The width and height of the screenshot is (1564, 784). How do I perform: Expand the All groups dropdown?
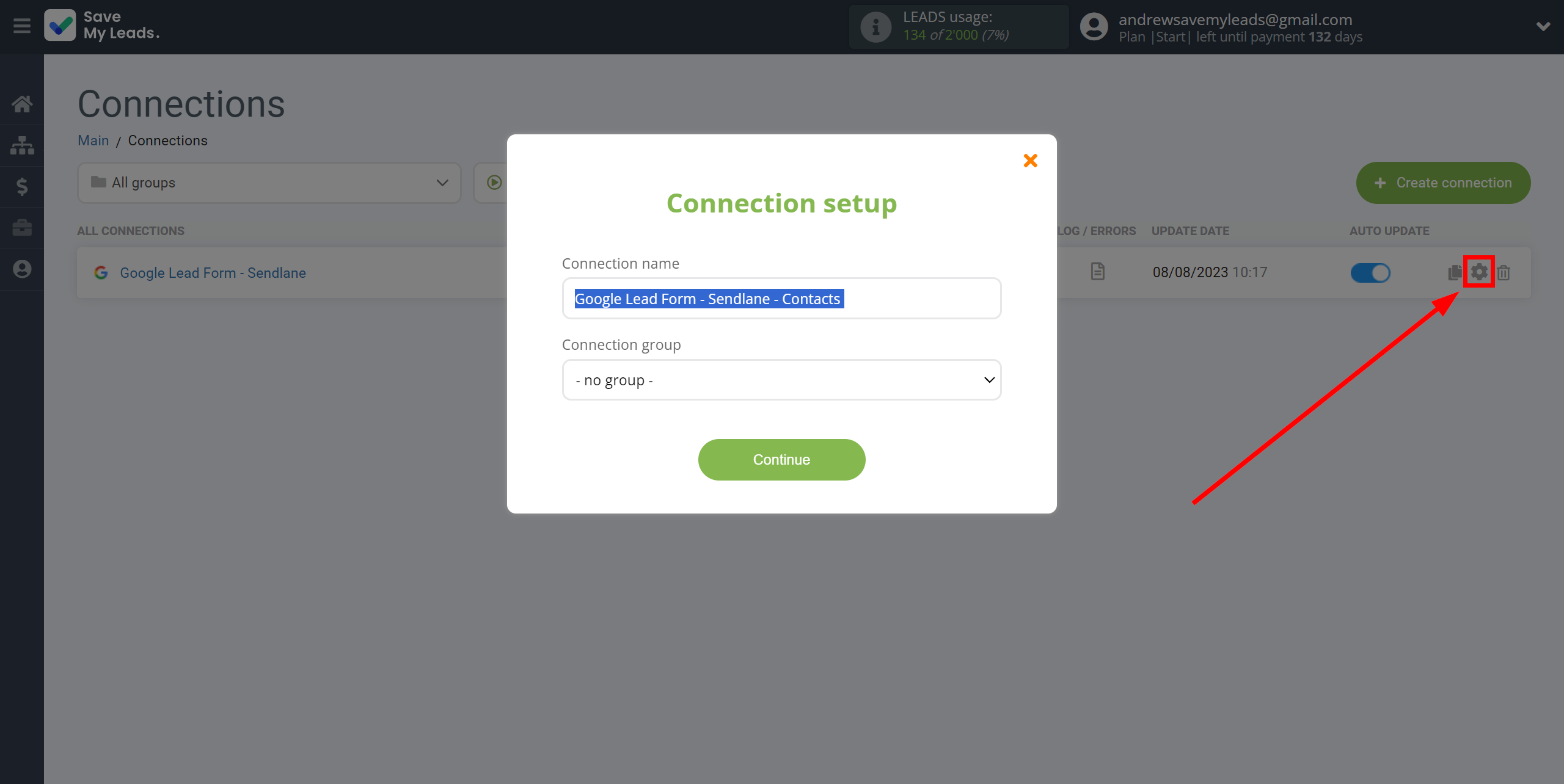tap(265, 183)
